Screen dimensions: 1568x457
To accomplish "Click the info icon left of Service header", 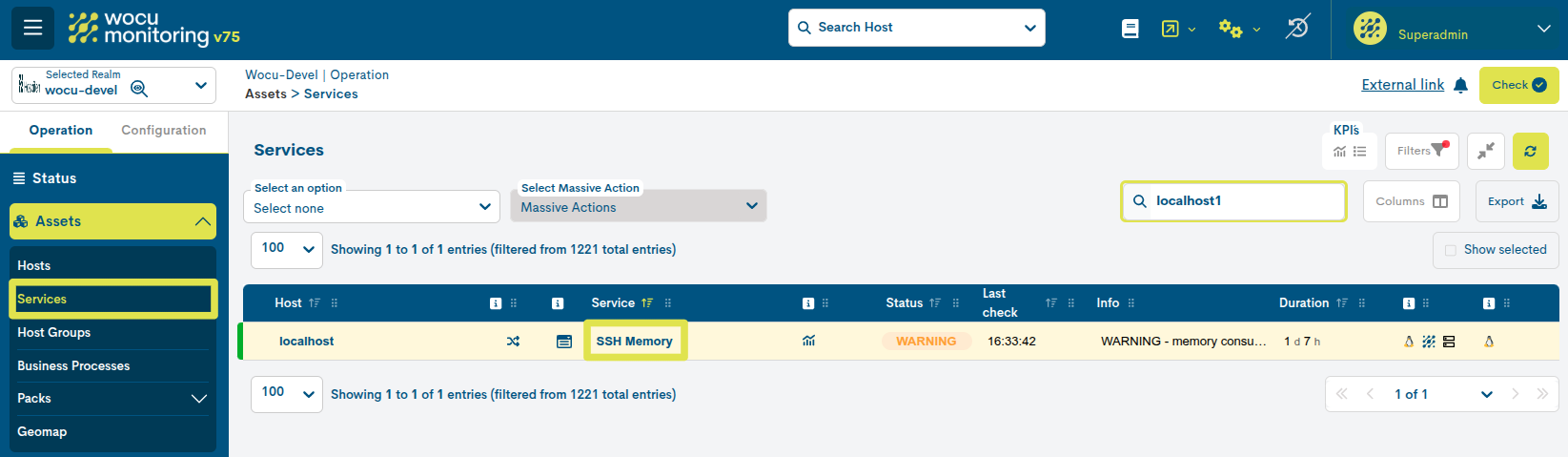I will click(x=558, y=303).
